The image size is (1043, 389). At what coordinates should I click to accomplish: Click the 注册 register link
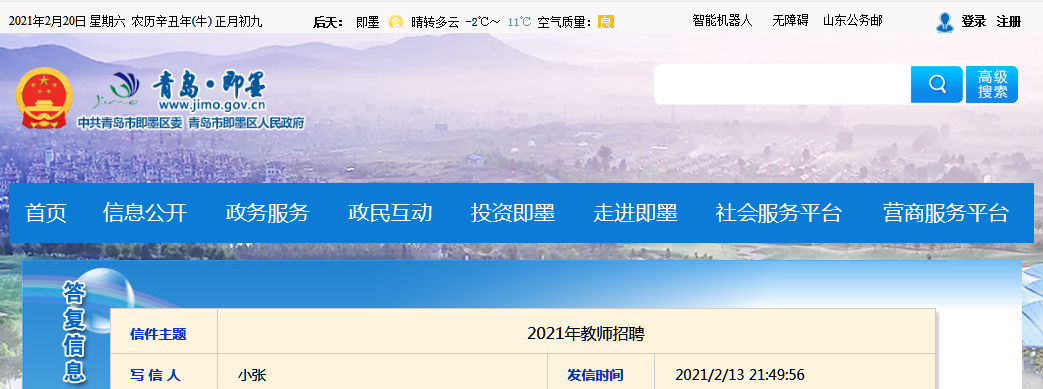[x=1008, y=22]
